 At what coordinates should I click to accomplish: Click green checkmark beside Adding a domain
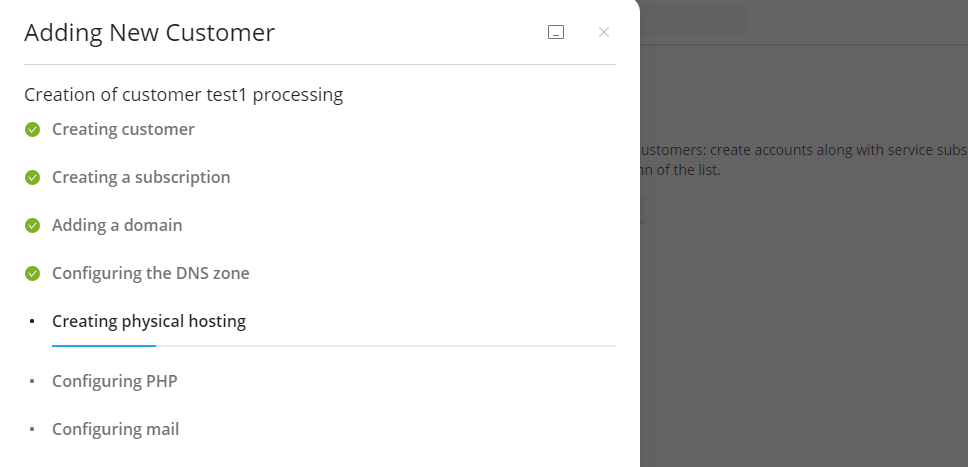(x=33, y=225)
